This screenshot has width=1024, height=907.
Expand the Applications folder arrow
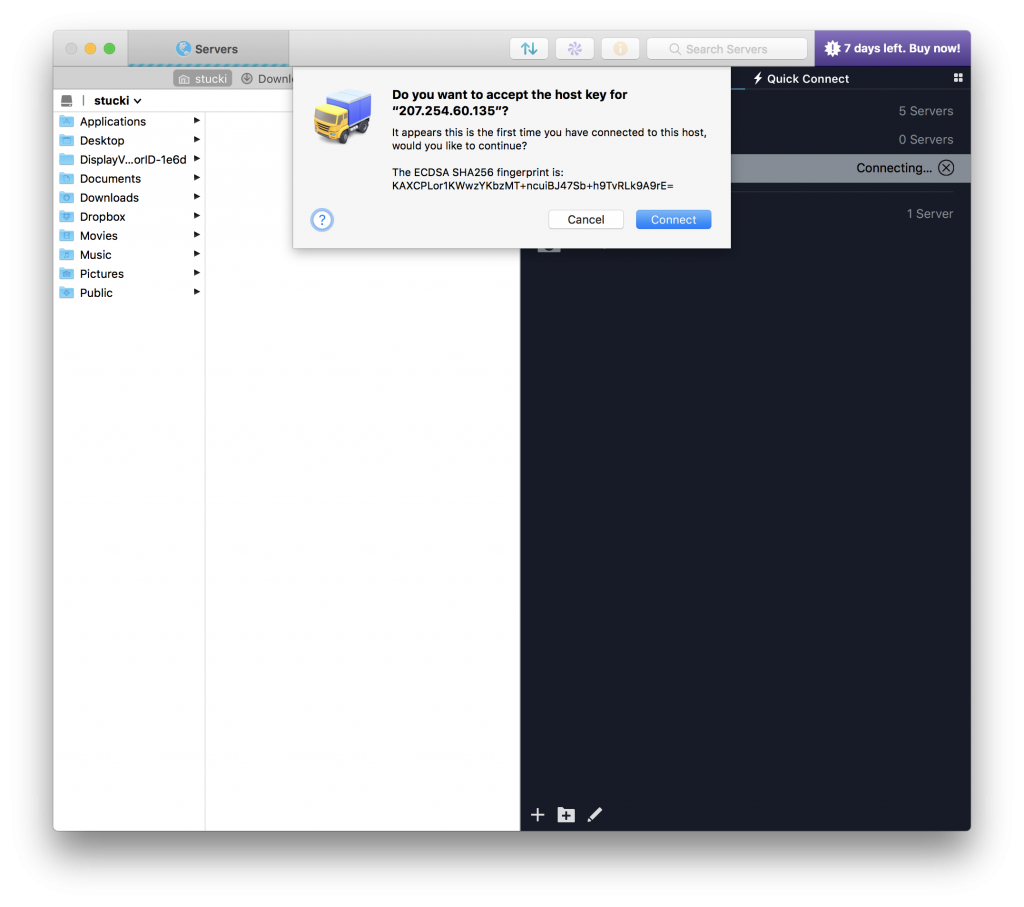pos(196,121)
